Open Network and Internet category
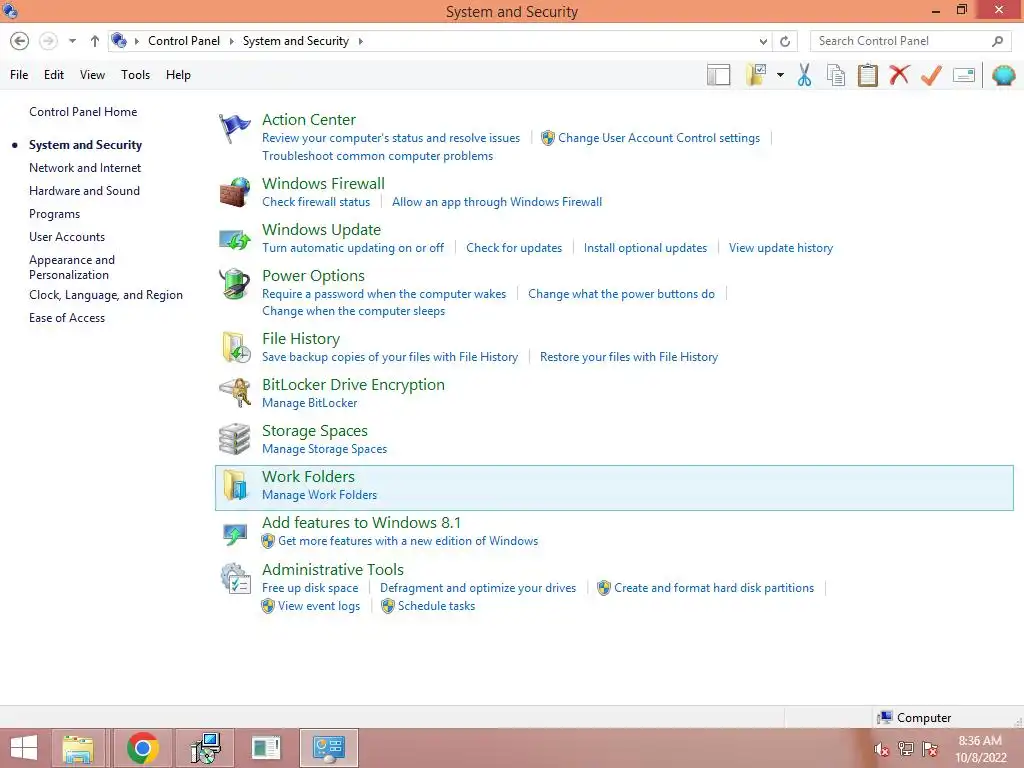This screenshot has width=1024, height=768. [85, 168]
